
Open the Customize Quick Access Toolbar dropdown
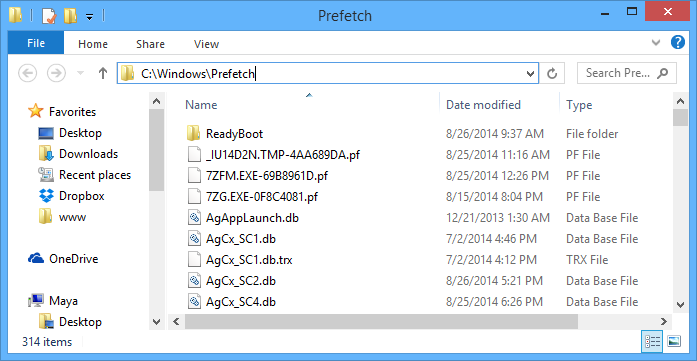point(89,17)
